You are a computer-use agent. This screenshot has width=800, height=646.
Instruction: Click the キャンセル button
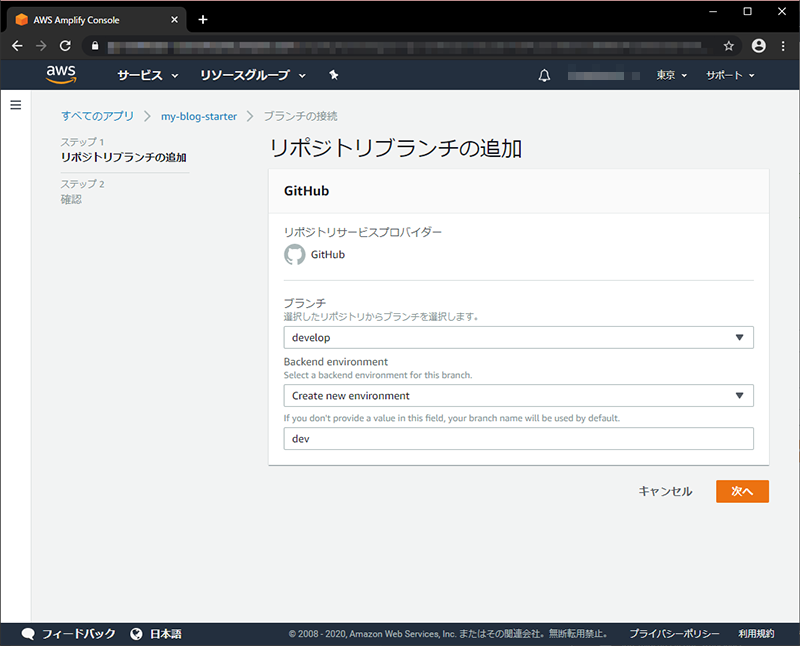tap(665, 491)
